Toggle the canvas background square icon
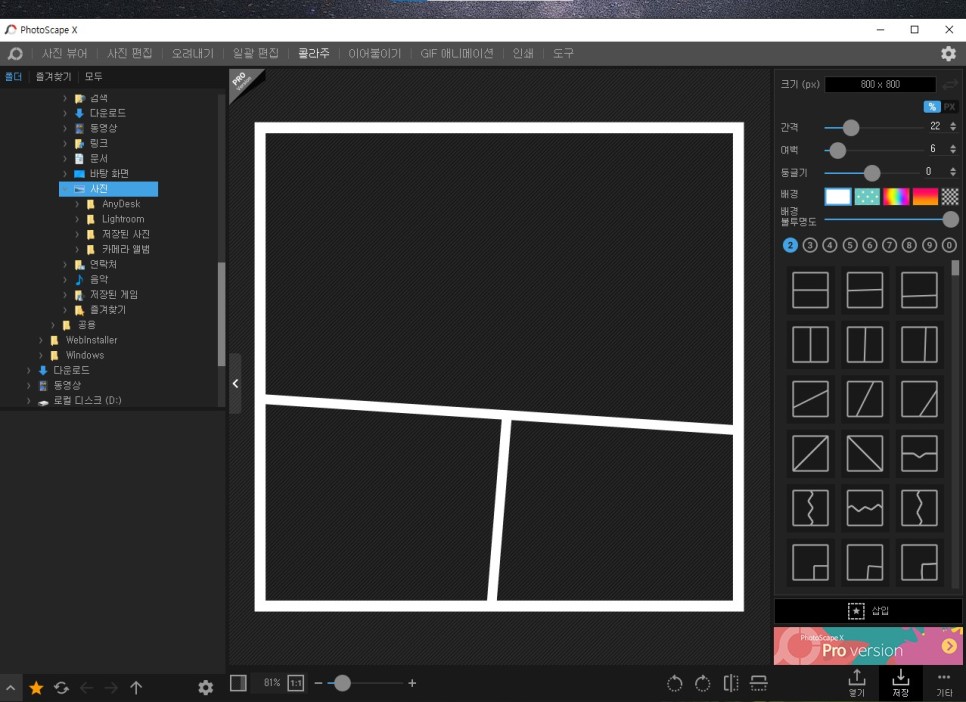 (238, 683)
